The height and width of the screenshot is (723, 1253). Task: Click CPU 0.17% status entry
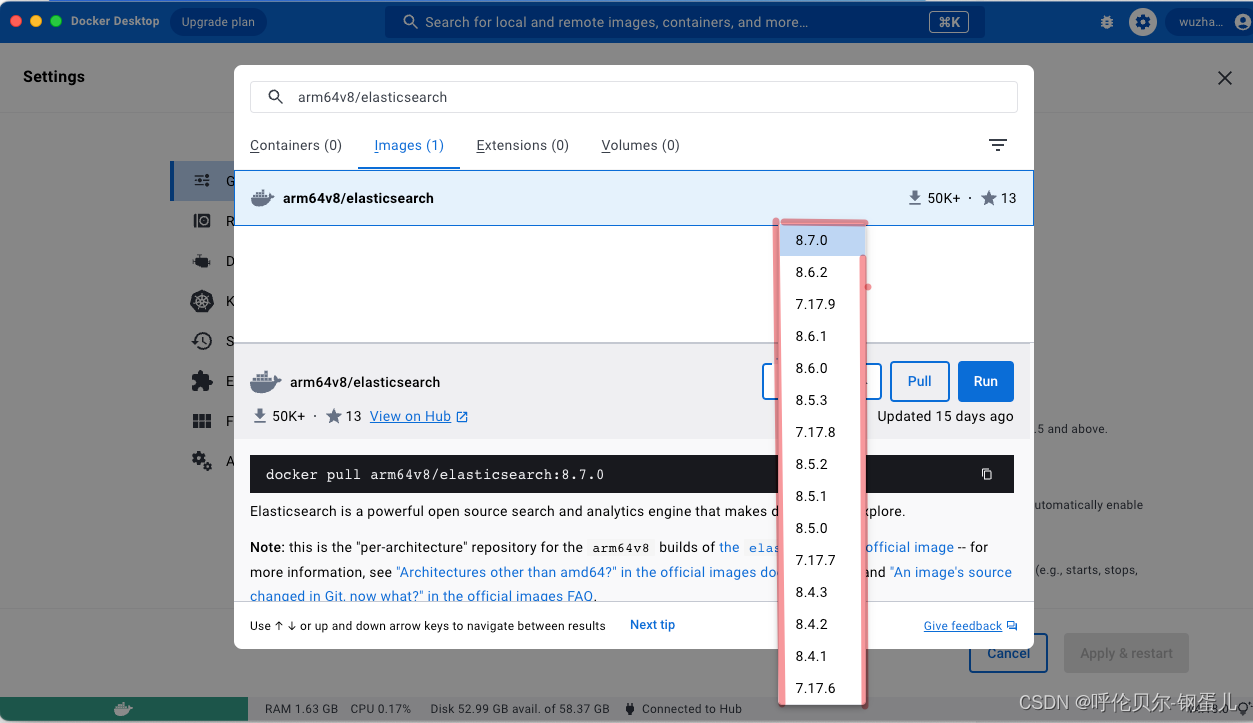point(381,709)
